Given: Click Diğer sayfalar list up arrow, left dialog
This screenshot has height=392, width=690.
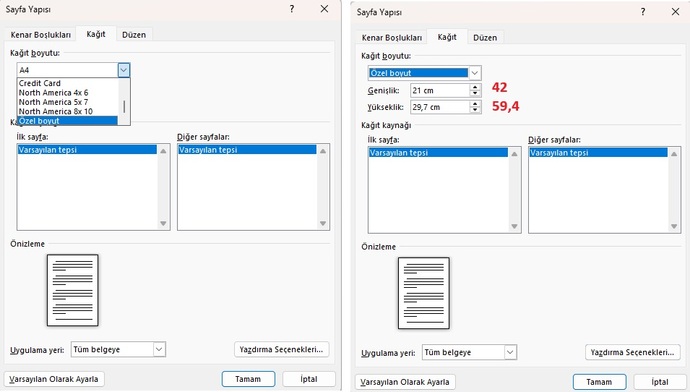Looking at the screenshot, I should [x=323, y=151].
